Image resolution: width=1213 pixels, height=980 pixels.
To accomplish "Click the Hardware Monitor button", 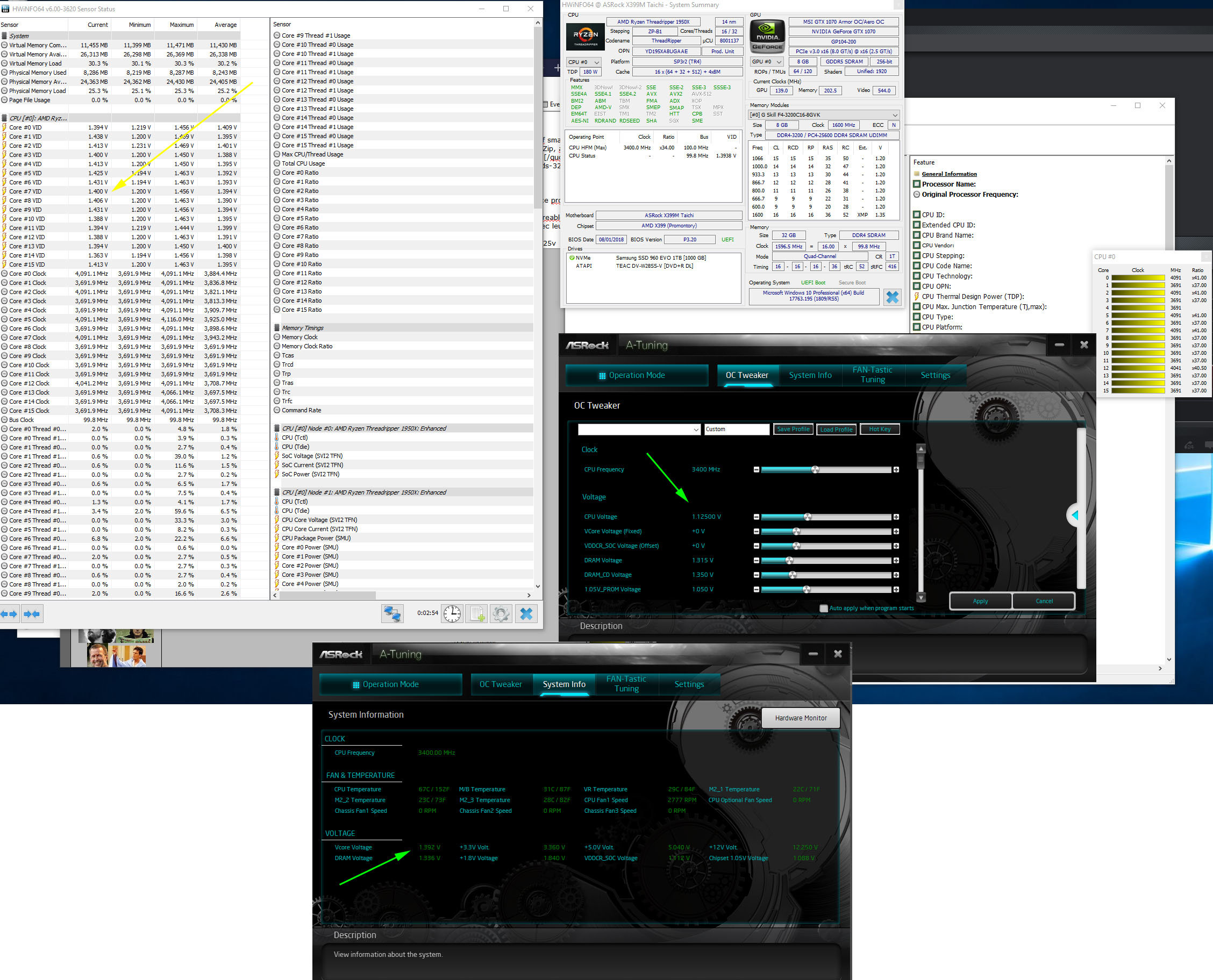I will tap(800, 718).
